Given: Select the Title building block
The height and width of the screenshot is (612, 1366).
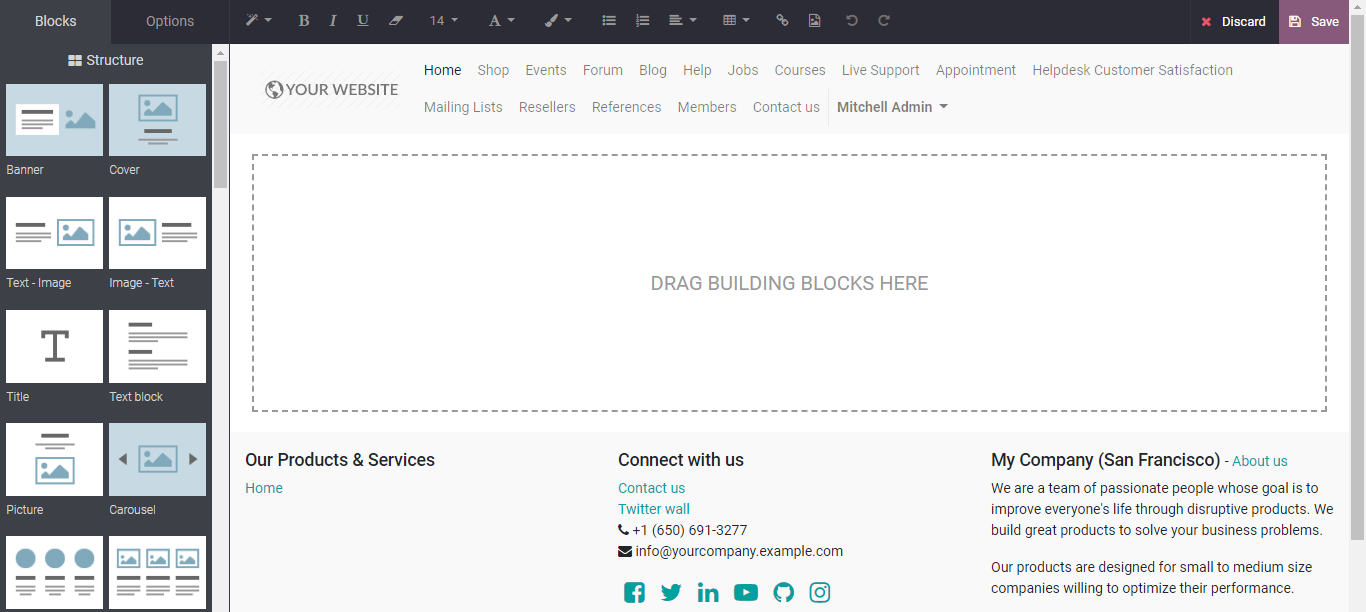Looking at the screenshot, I should pos(54,346).
